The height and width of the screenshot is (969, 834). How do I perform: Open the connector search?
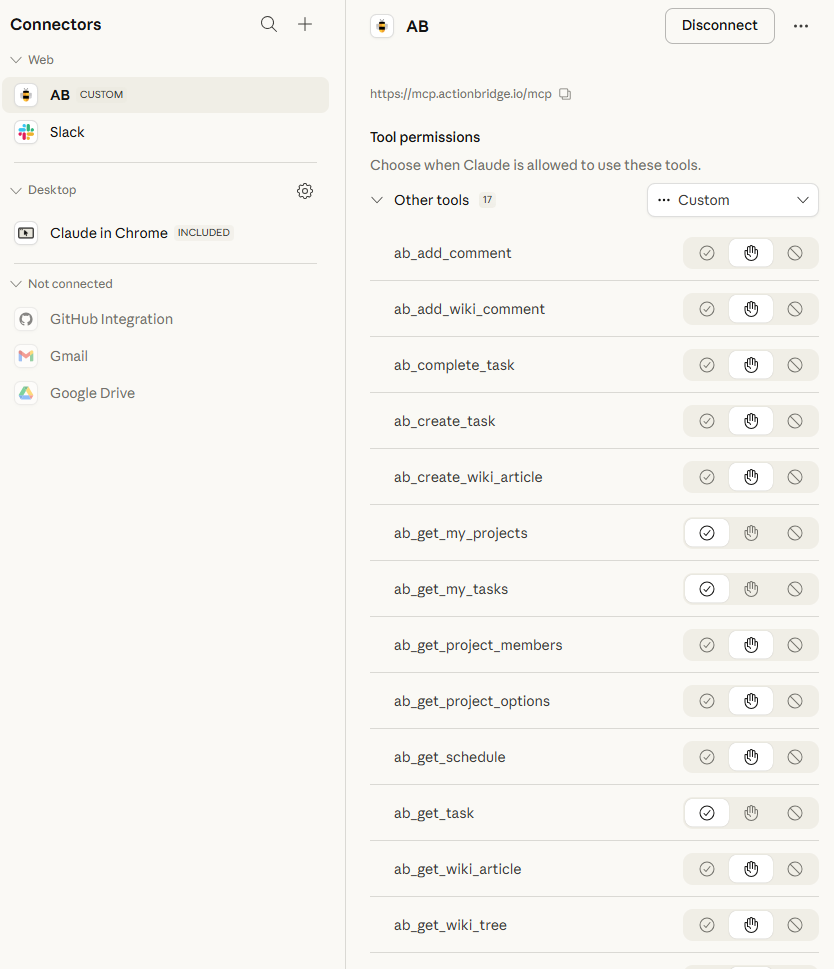(268, 24)
